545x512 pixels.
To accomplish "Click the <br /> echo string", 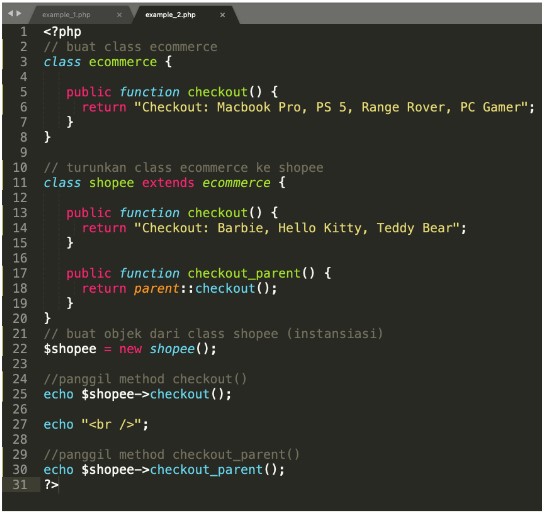I will [111, 424].
